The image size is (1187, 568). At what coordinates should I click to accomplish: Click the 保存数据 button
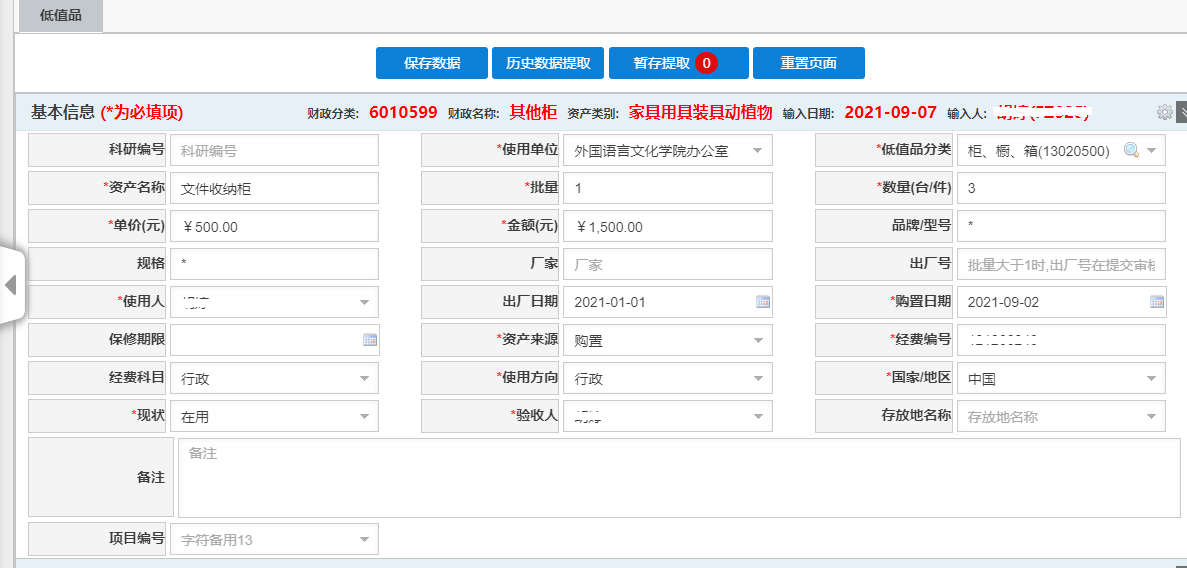[432, 63]
